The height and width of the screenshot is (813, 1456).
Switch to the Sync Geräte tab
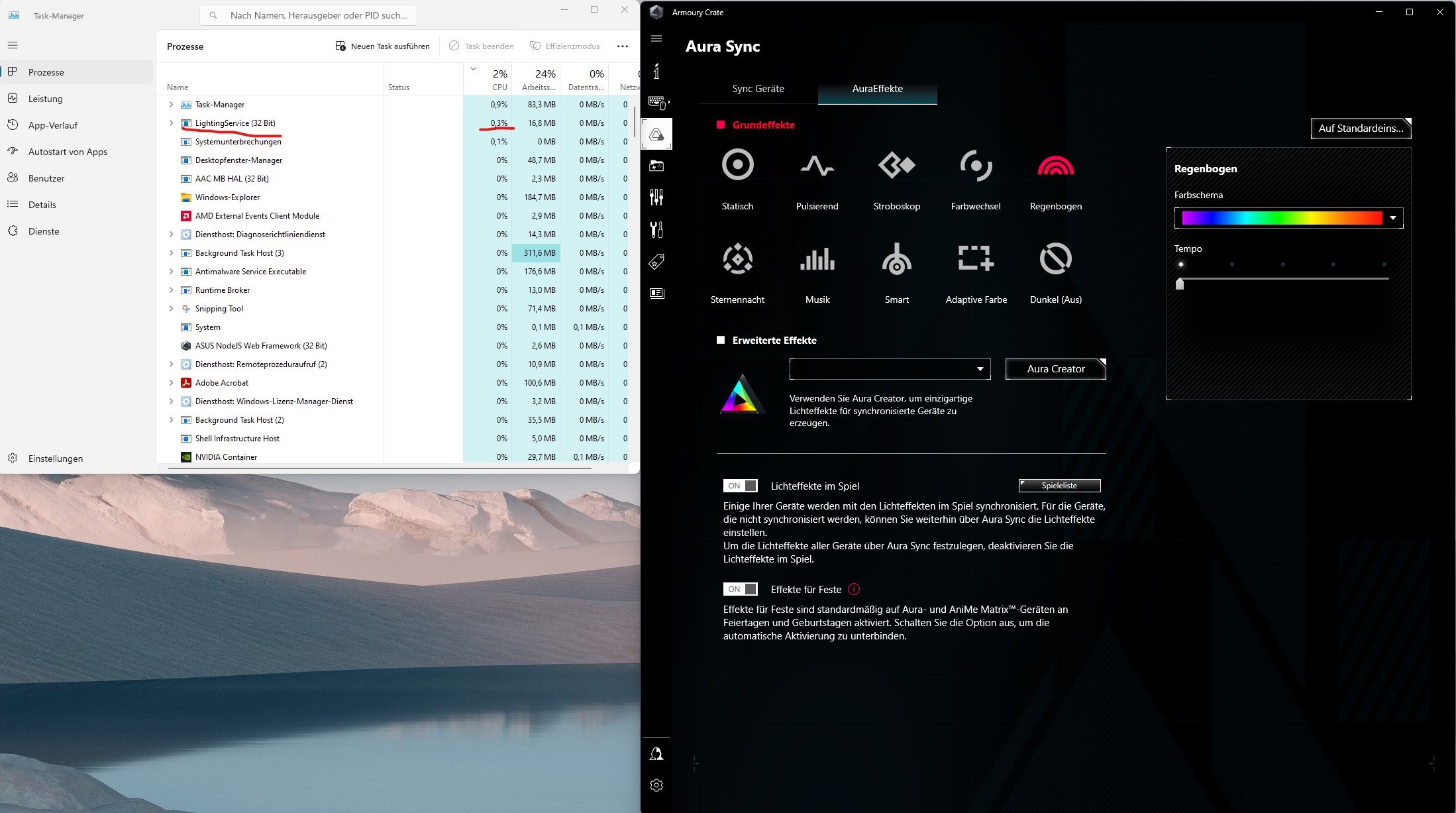click(758, 89)
